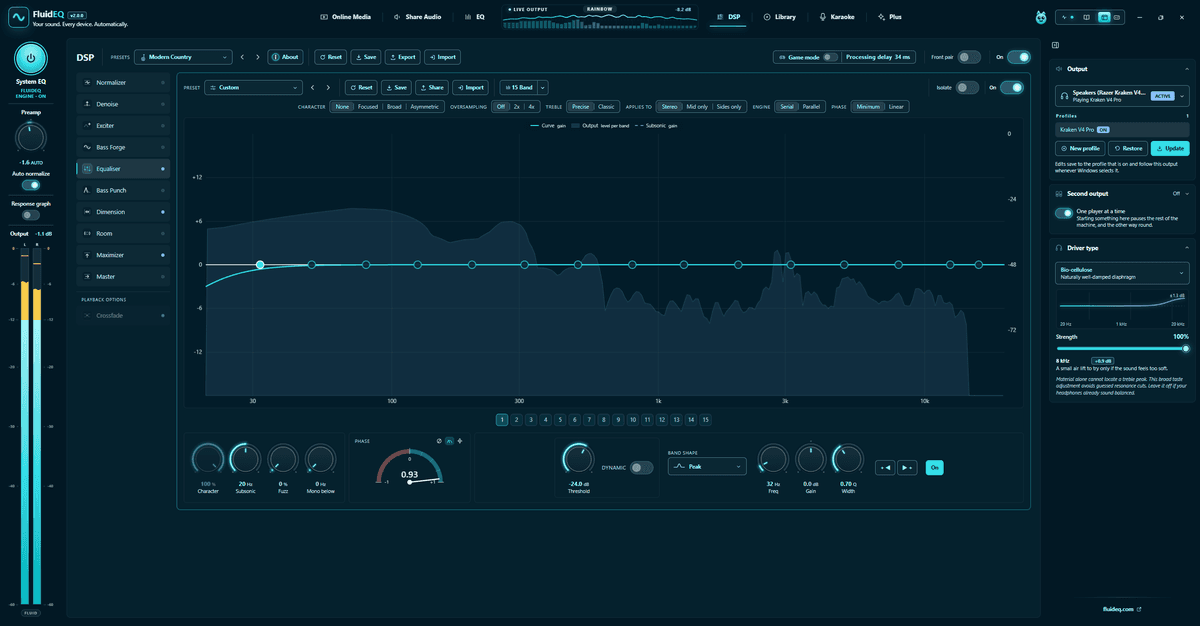Turn off Auto normalize switch
This screenshot has height=626, width=1200.
[x=31, y=185]
